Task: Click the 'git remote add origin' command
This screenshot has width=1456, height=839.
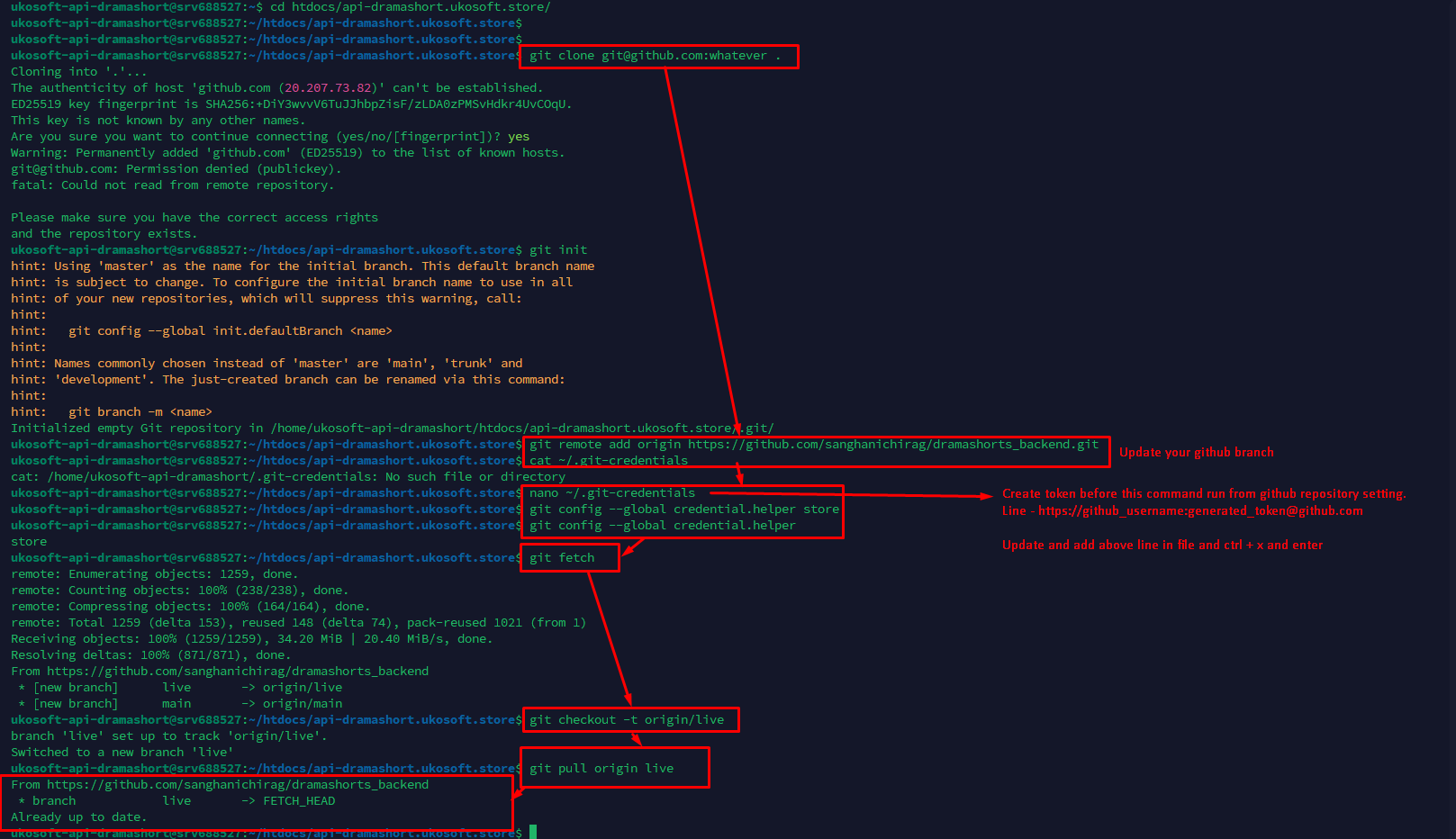Action: [814, 445]
